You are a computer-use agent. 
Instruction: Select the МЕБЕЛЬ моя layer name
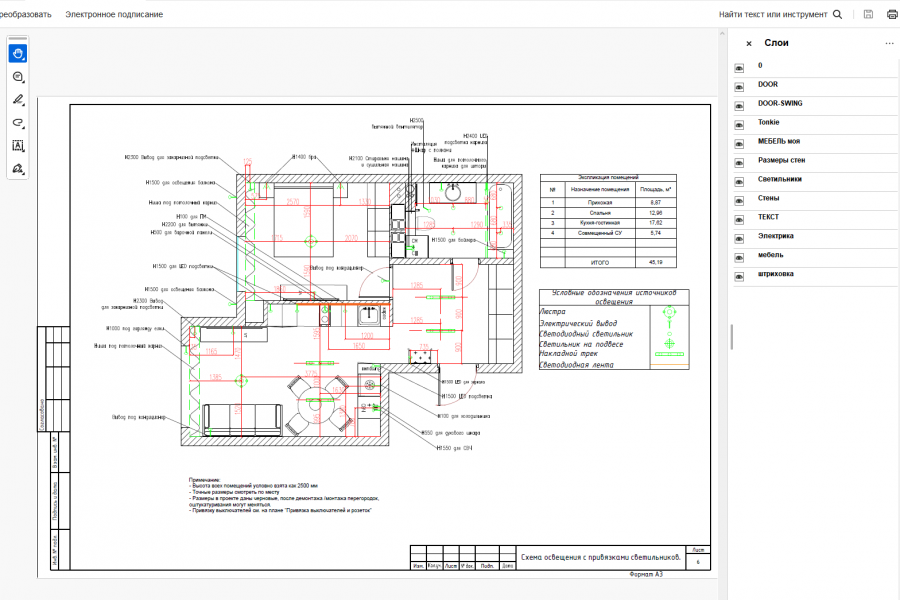pos(778,141)
